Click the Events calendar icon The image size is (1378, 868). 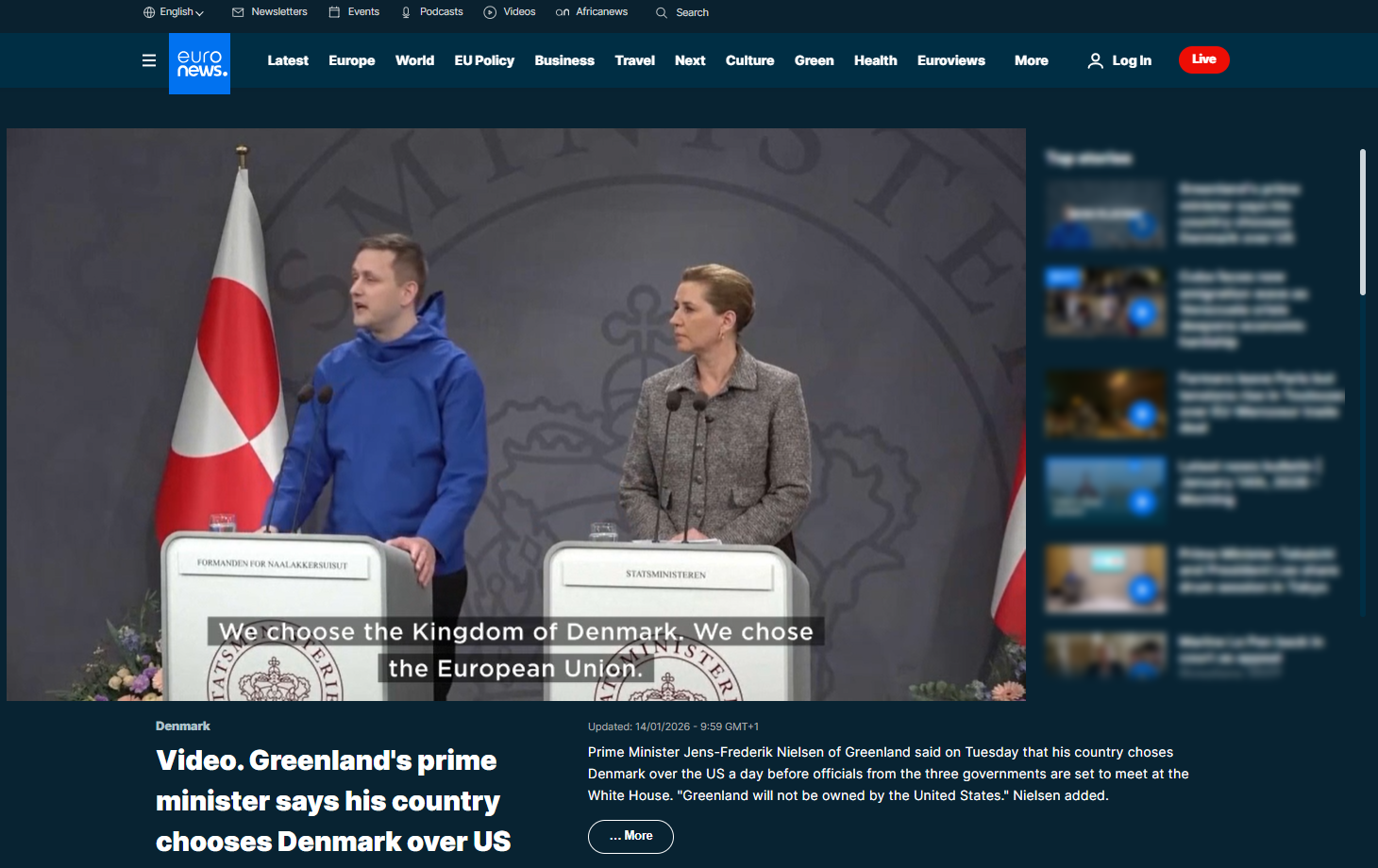click(x=334, y=12)
